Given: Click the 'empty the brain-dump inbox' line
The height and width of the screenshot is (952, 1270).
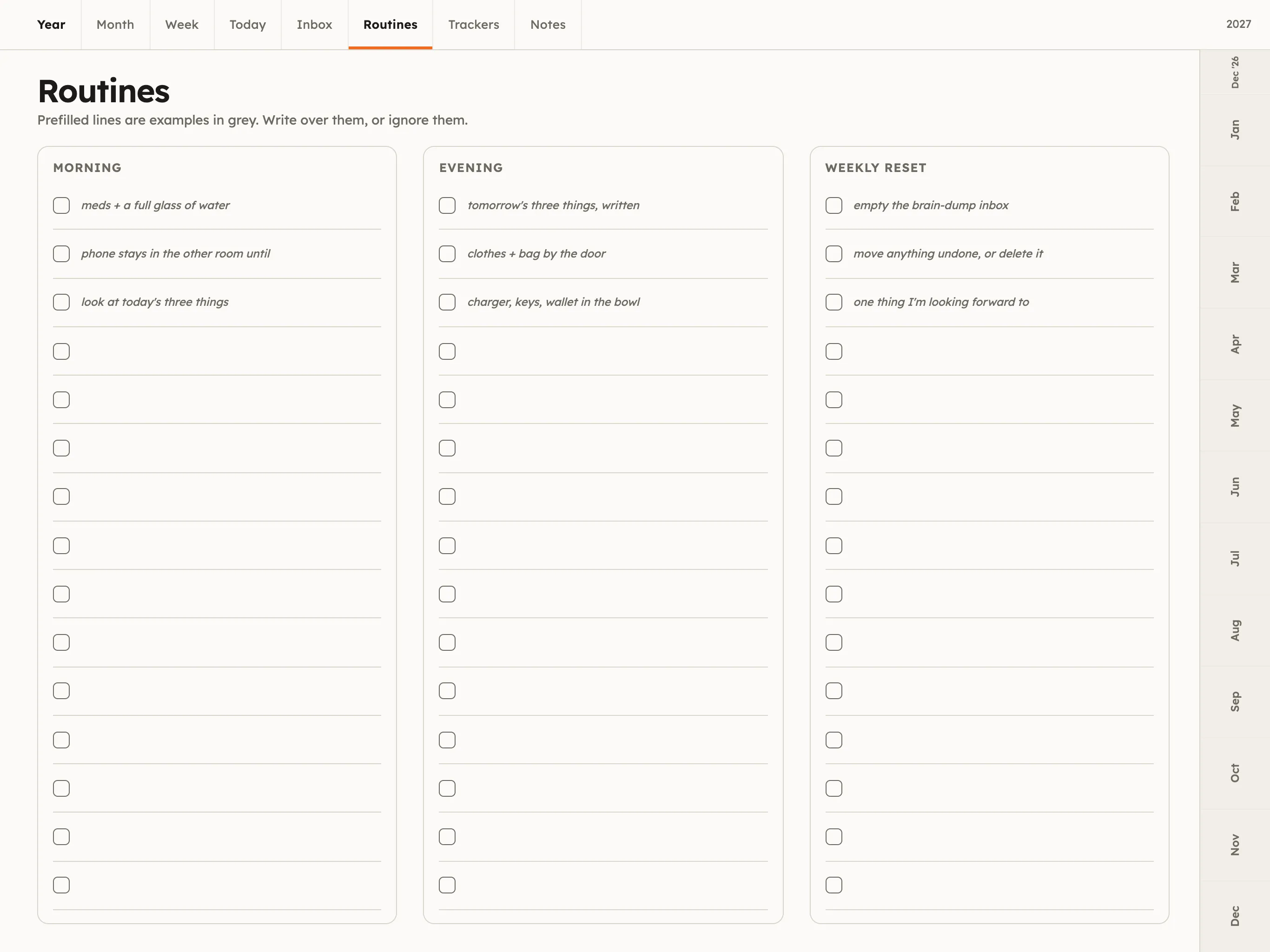Looking at the screenshot, I should 931,205.
